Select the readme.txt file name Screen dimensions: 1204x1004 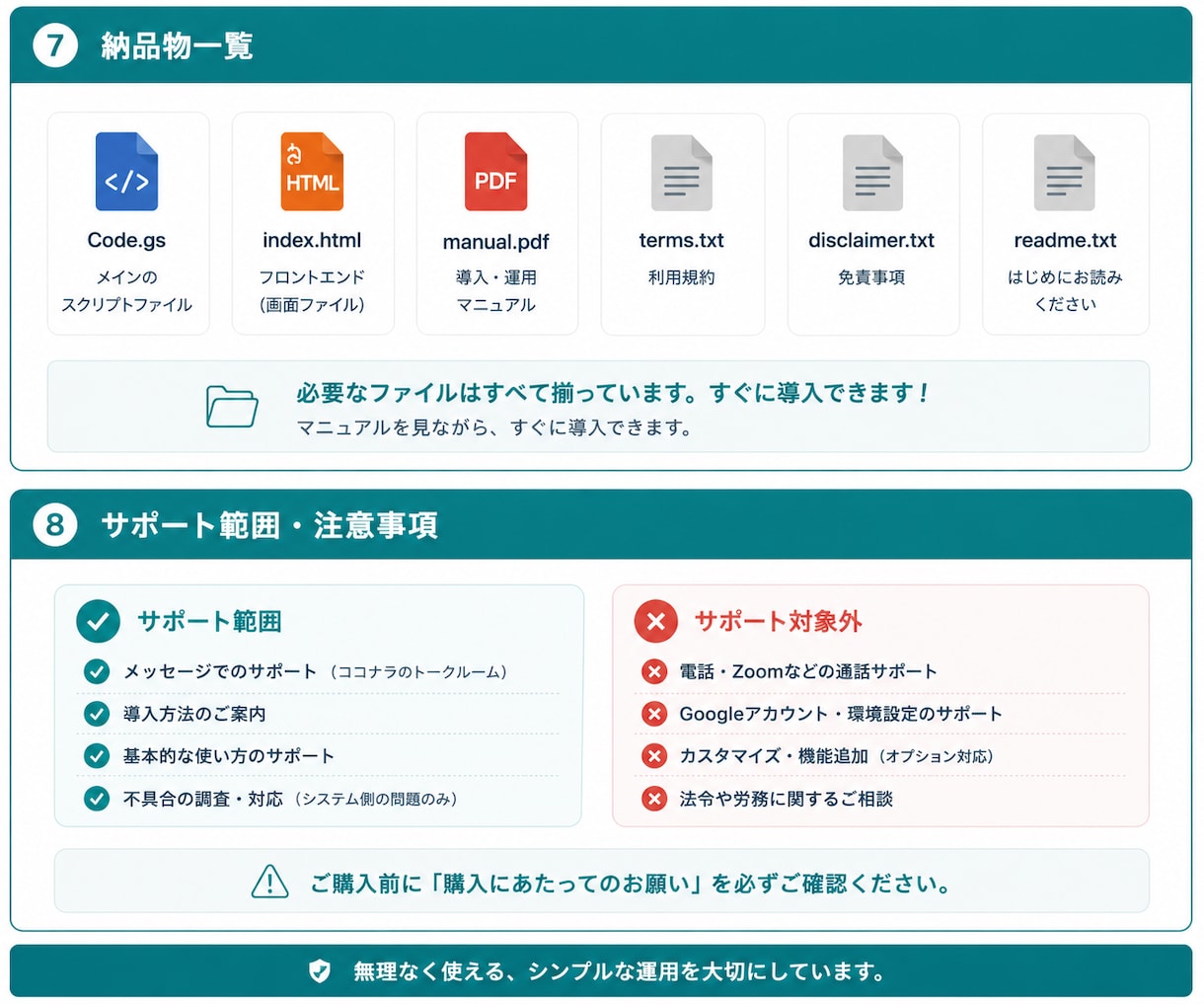1065,240
